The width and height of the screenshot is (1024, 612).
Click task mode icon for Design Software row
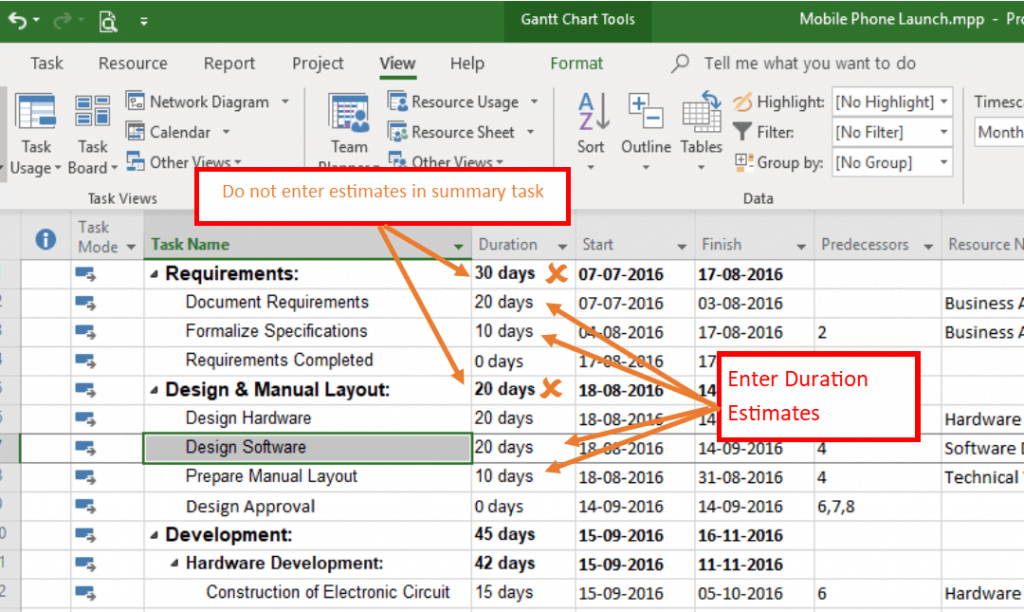point(86,448)
